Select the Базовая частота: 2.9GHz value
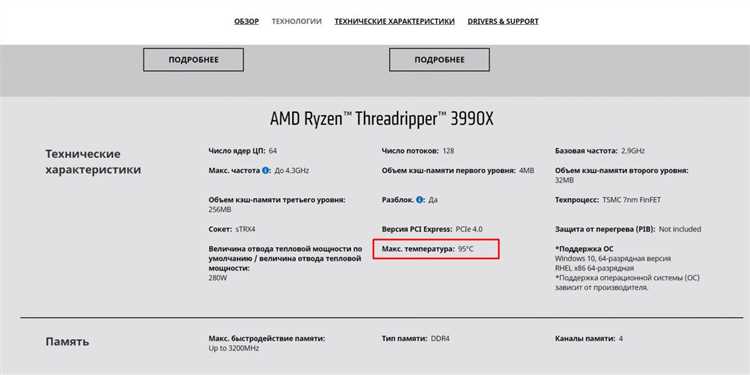 click(600, 151)
